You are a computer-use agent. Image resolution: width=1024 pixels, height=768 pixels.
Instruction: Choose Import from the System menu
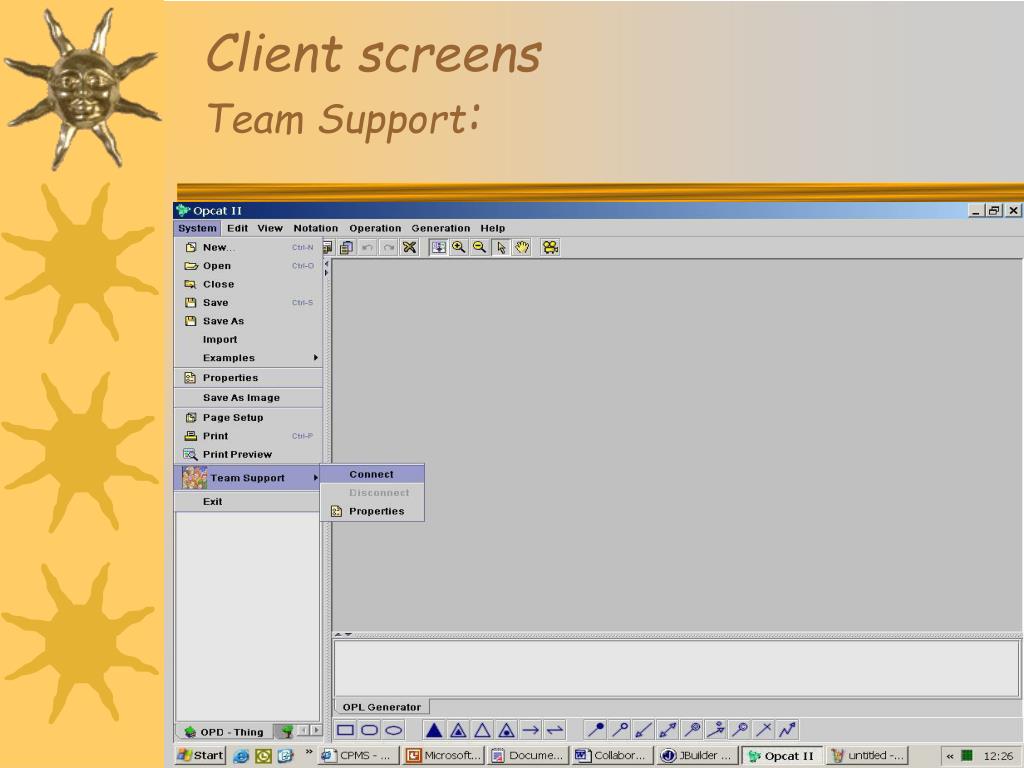click(249, 339)
